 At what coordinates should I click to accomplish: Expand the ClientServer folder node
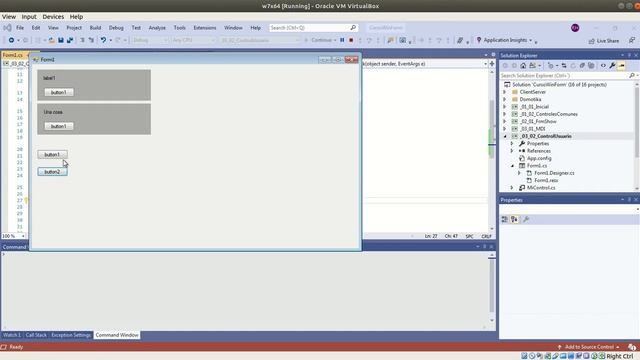[x=505, y=92]
